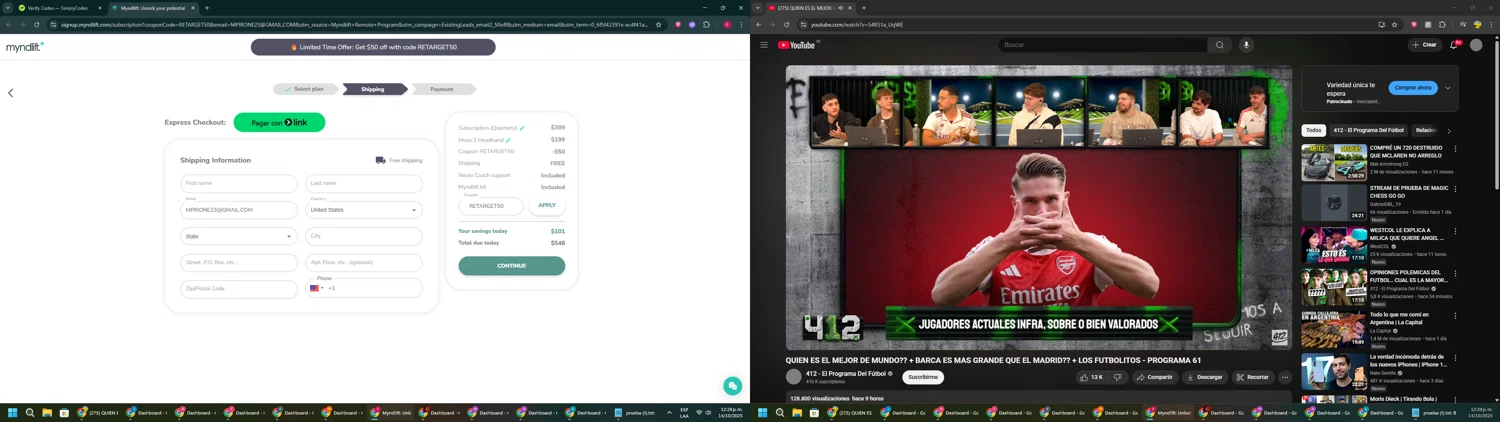1500x422 pixels.
Task: Click the Recortar button
Action: 1252,377
